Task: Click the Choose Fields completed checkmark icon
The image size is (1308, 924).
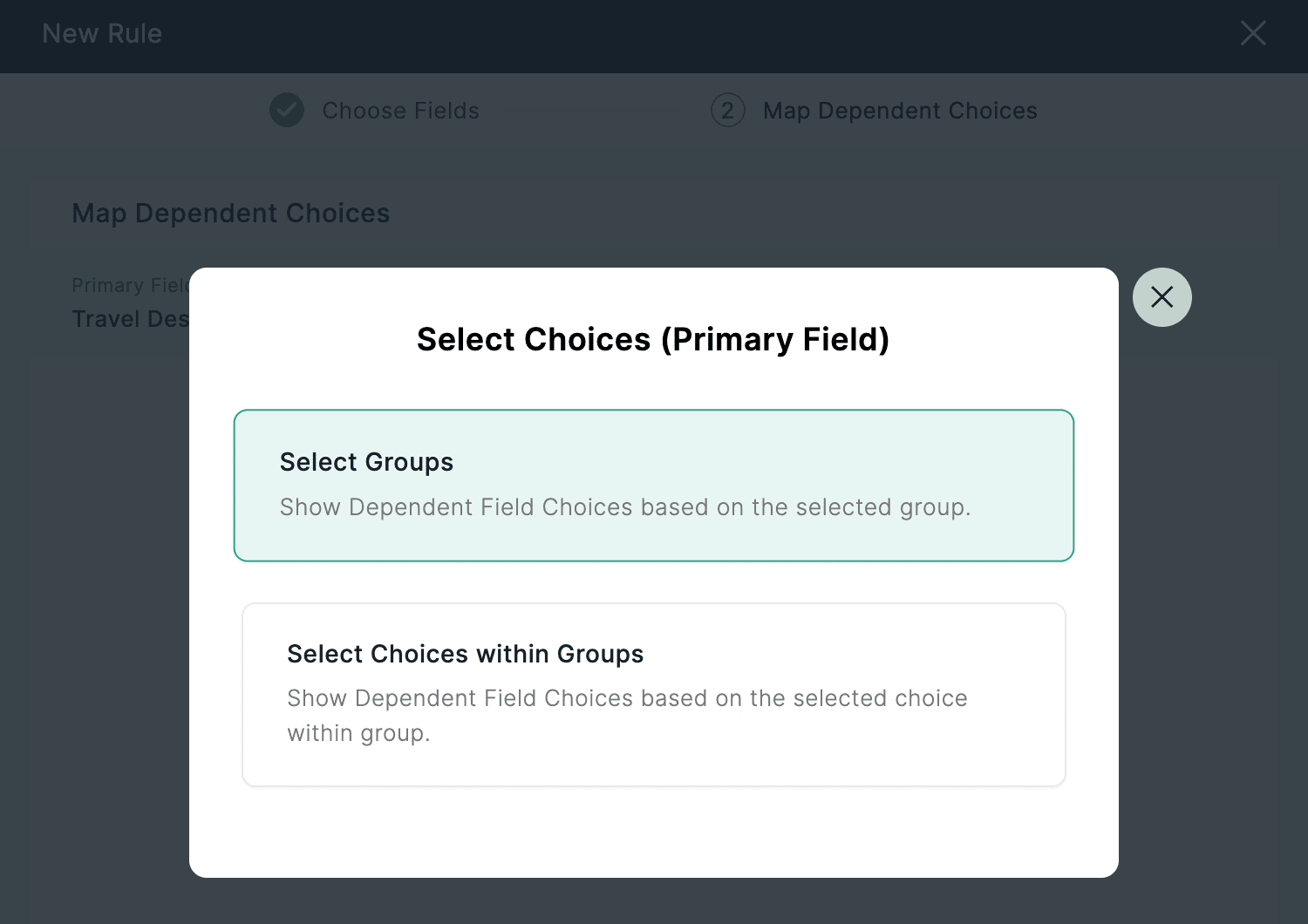Action: pyautogui.click(x=287, y=111)
